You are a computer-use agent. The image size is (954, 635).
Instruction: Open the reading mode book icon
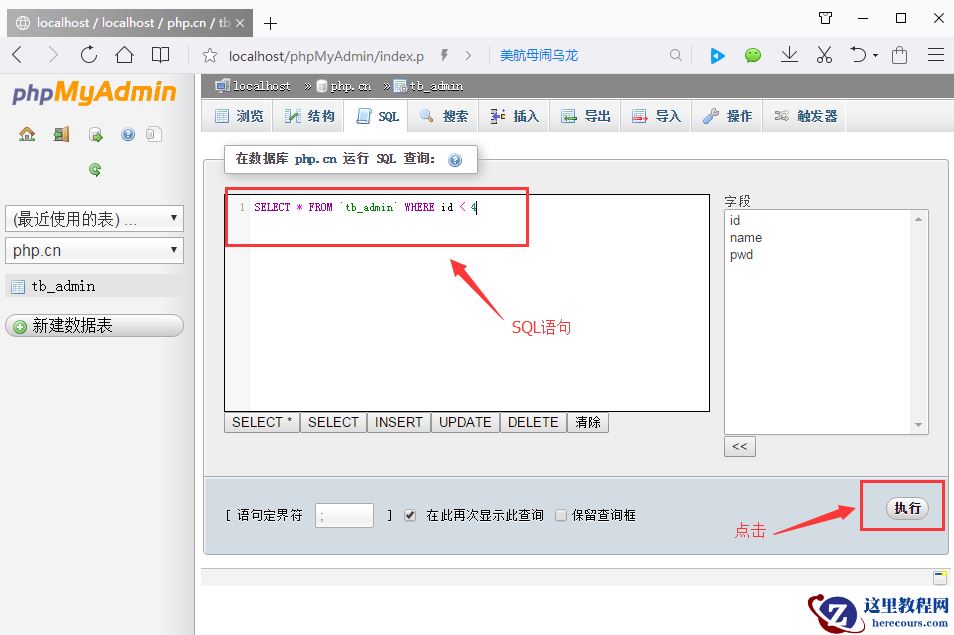tap(160, 55)
